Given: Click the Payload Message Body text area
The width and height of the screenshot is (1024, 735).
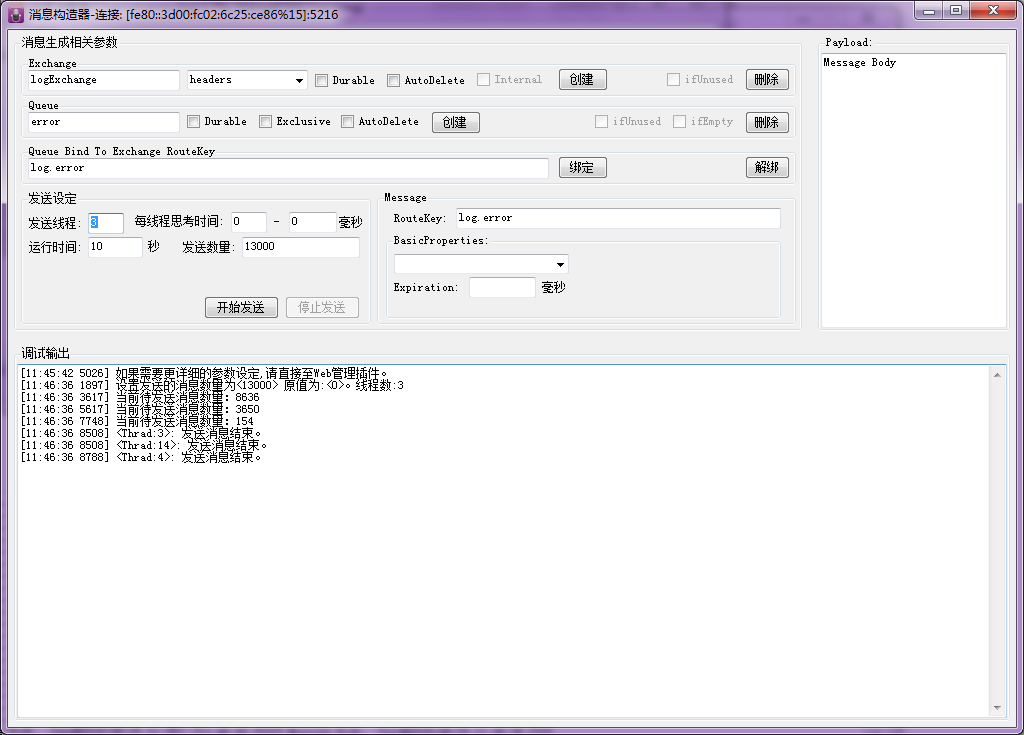Looking at the screenshot, I should coord(912,190).
